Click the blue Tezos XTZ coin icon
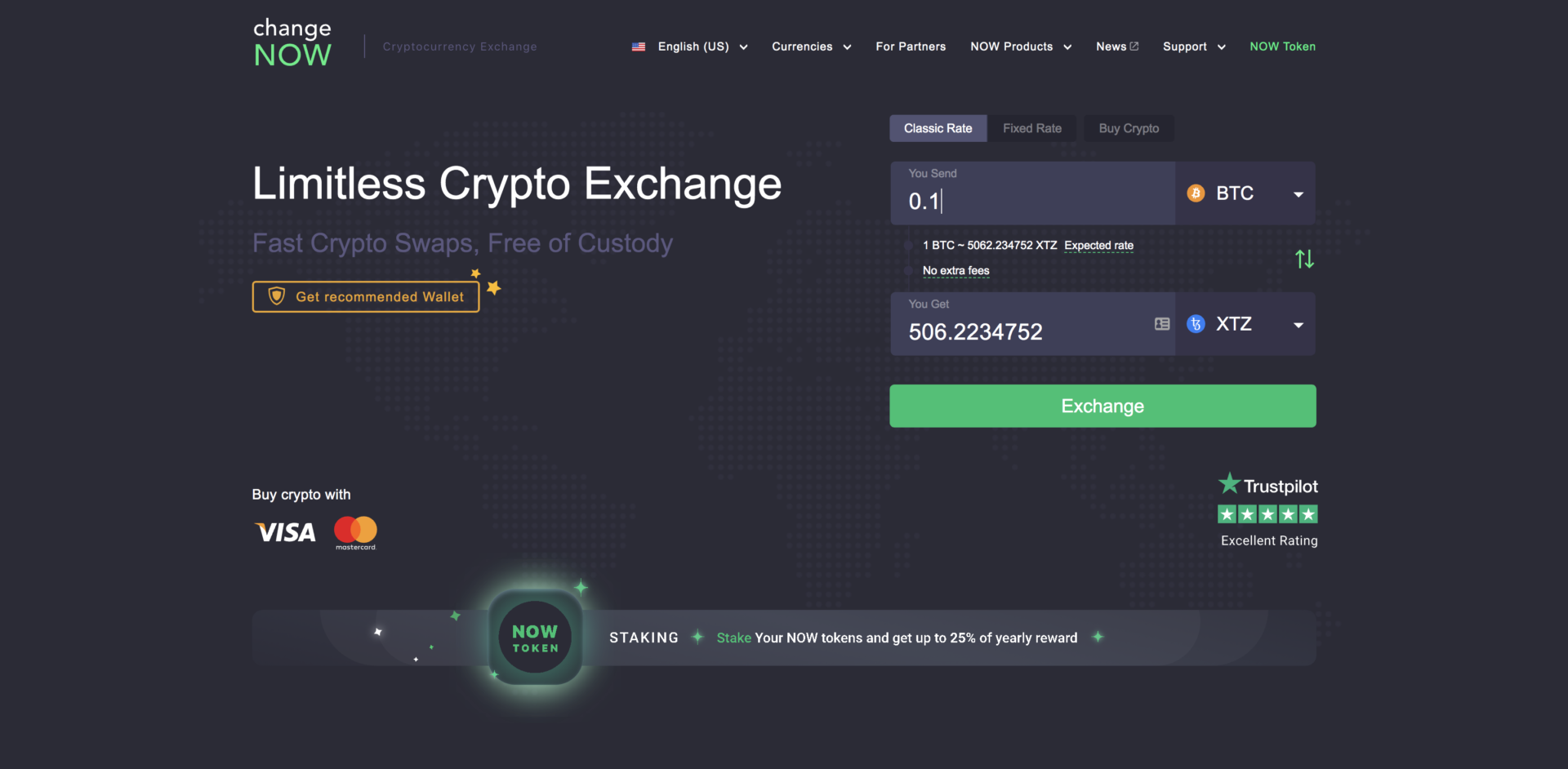This screenshot has height=769, width=1568. 1196,324
